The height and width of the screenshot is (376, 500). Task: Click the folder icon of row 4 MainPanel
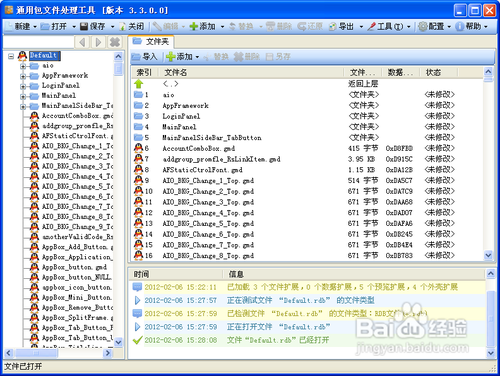click(x=138, y=127)
